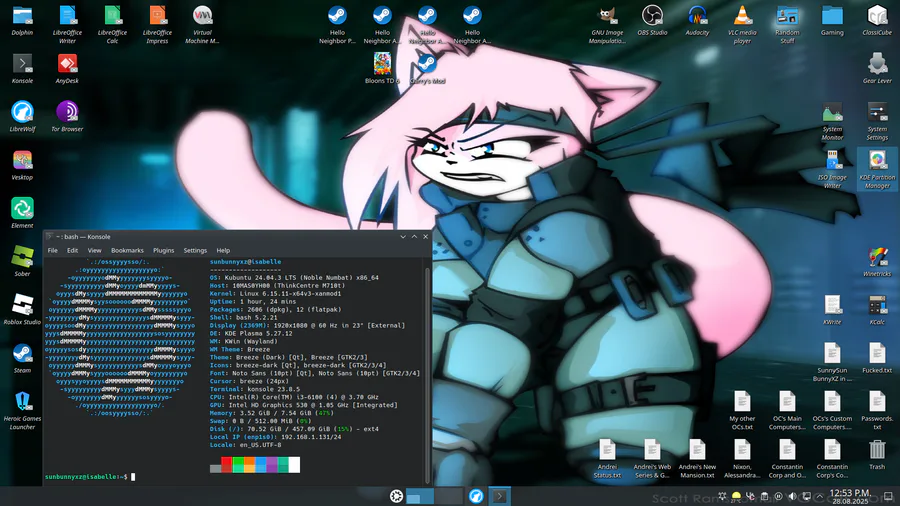900x506 pixels.
Task: Open the Help menu in Konsole
Action: 223,250
